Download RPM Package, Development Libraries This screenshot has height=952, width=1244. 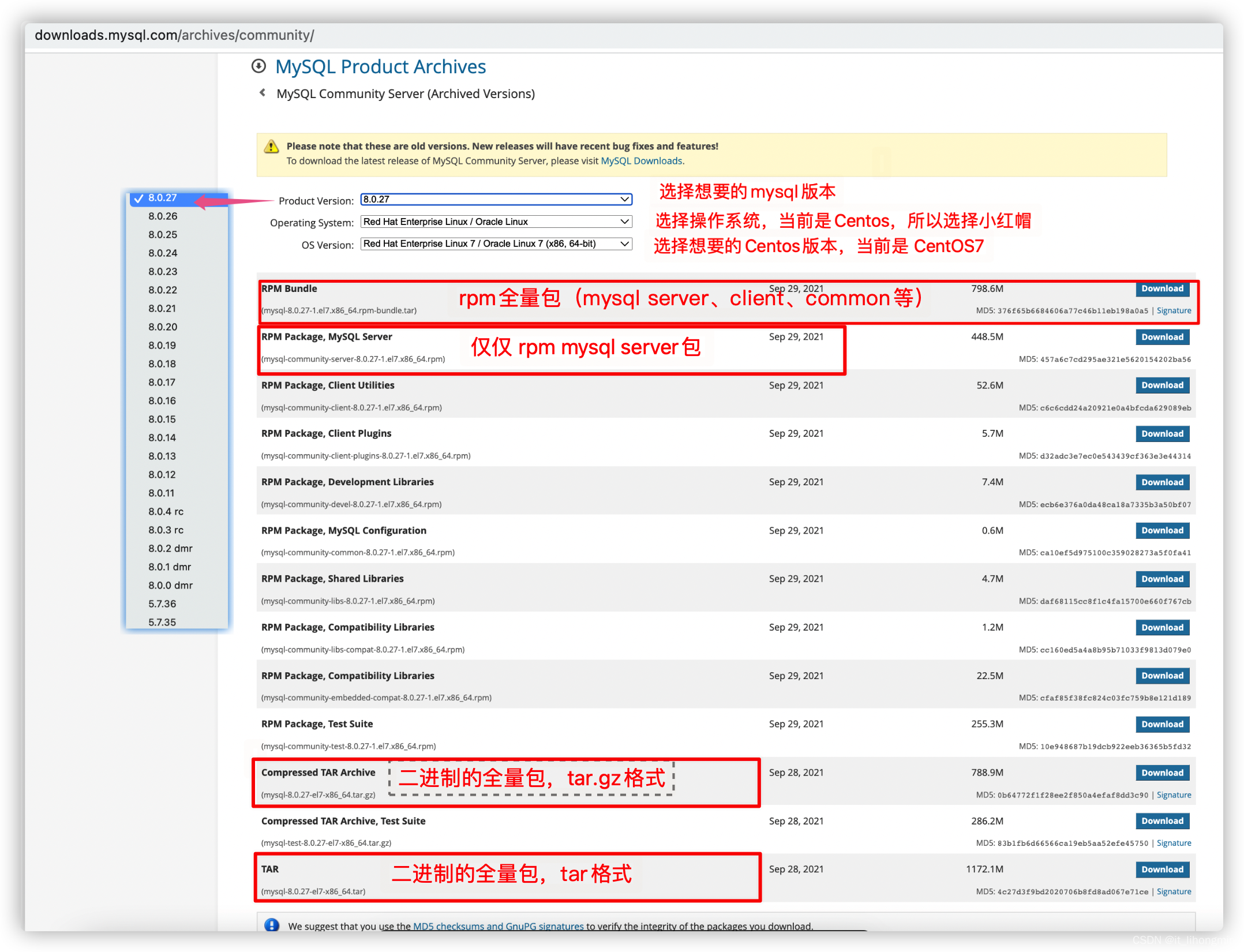pos(1162,482)
